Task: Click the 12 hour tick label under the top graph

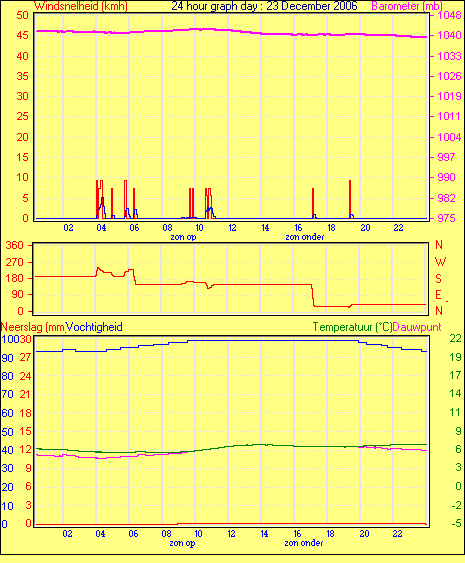Action: tap(232, 228)
